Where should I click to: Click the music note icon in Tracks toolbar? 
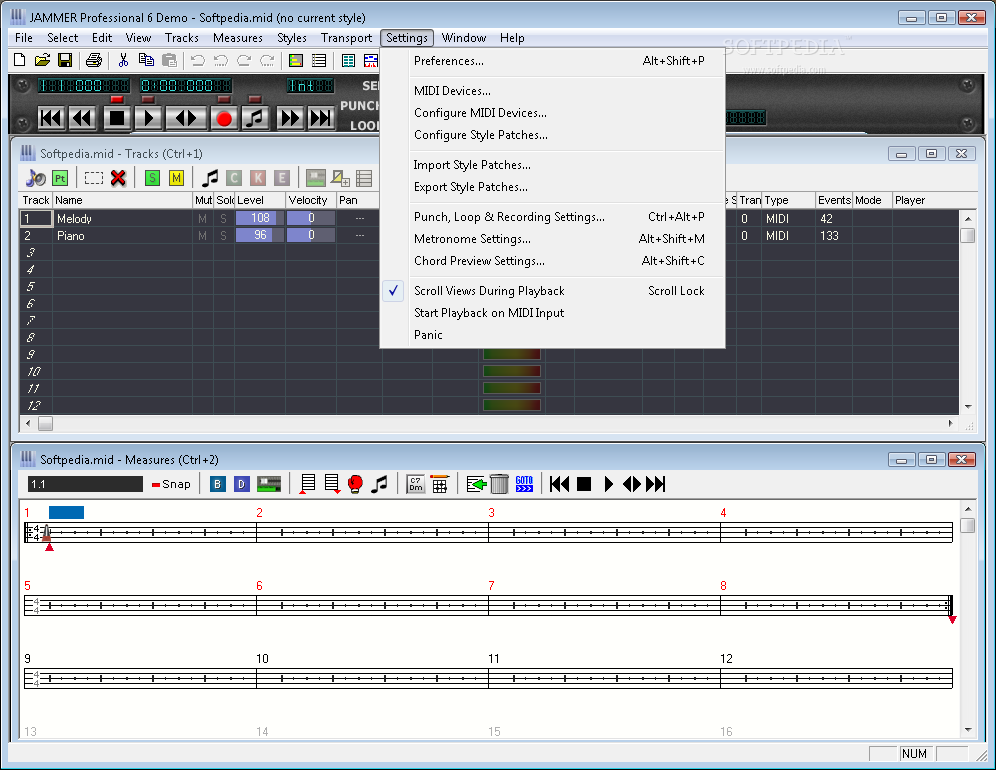[x=210, y=179]
